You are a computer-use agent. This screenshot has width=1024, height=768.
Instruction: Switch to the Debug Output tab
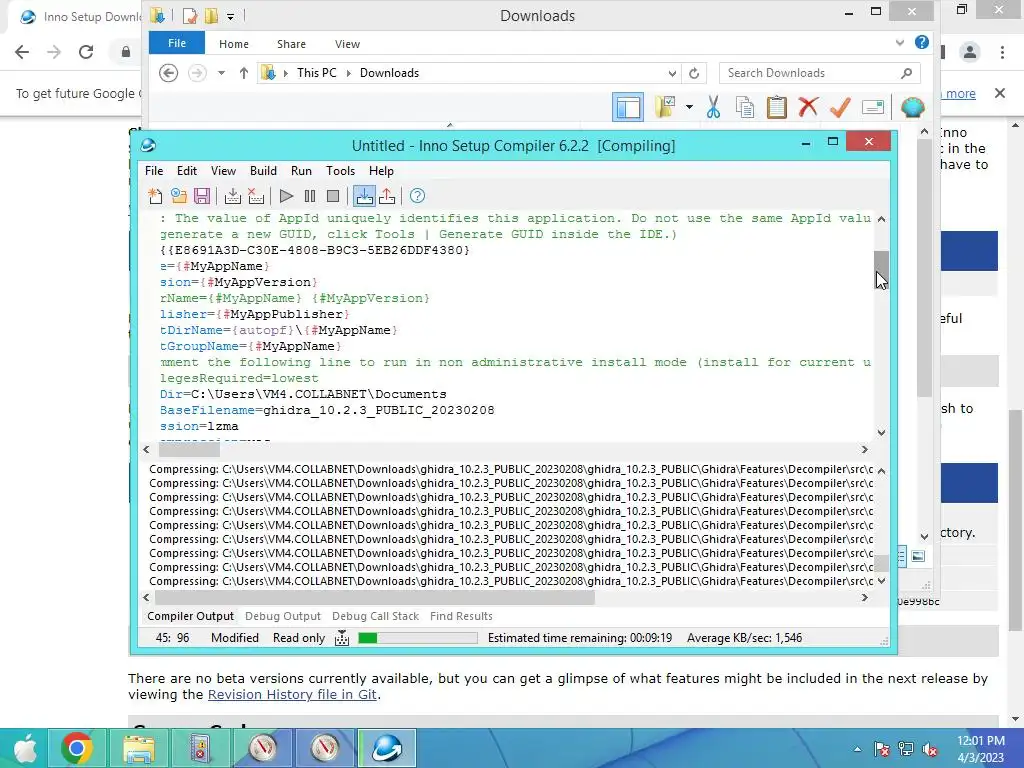283,616
